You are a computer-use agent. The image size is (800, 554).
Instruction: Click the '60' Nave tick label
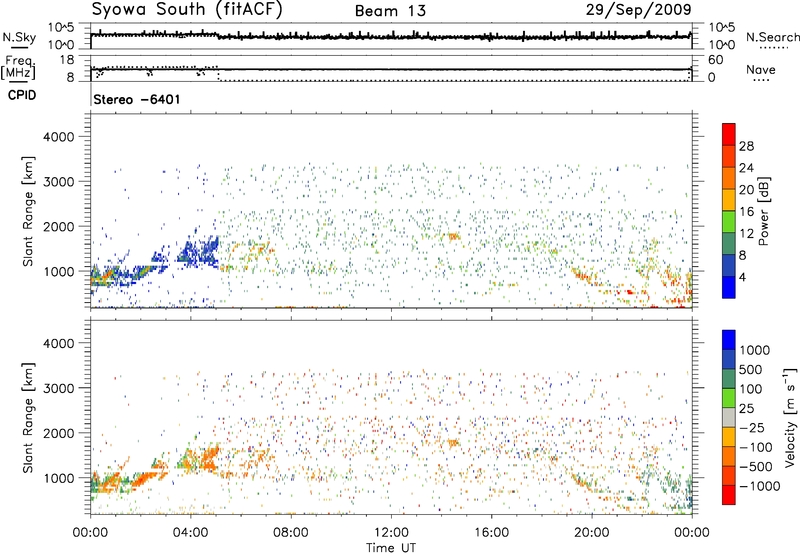pyautogui.click(x=715, y=60)
